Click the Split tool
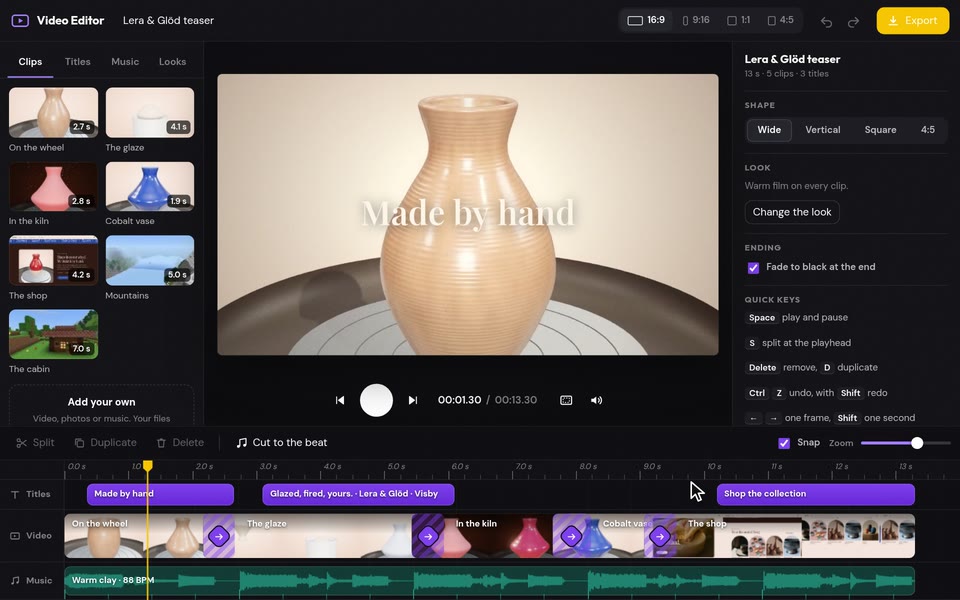 click(36, 443)
